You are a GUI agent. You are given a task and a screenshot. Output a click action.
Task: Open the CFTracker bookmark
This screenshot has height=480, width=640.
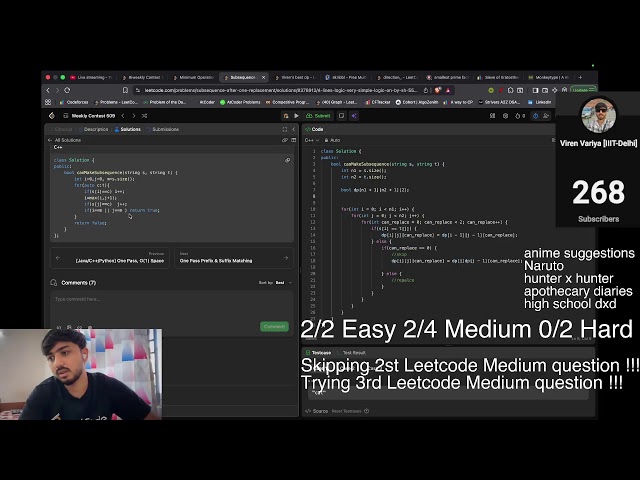tap(378, 102)
